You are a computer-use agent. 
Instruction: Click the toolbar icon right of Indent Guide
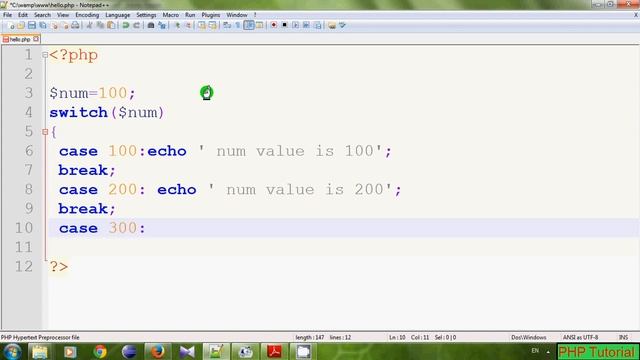point(259,25)
